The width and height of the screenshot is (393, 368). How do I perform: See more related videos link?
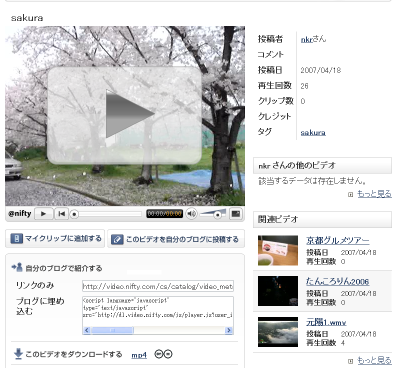[374, 360]
